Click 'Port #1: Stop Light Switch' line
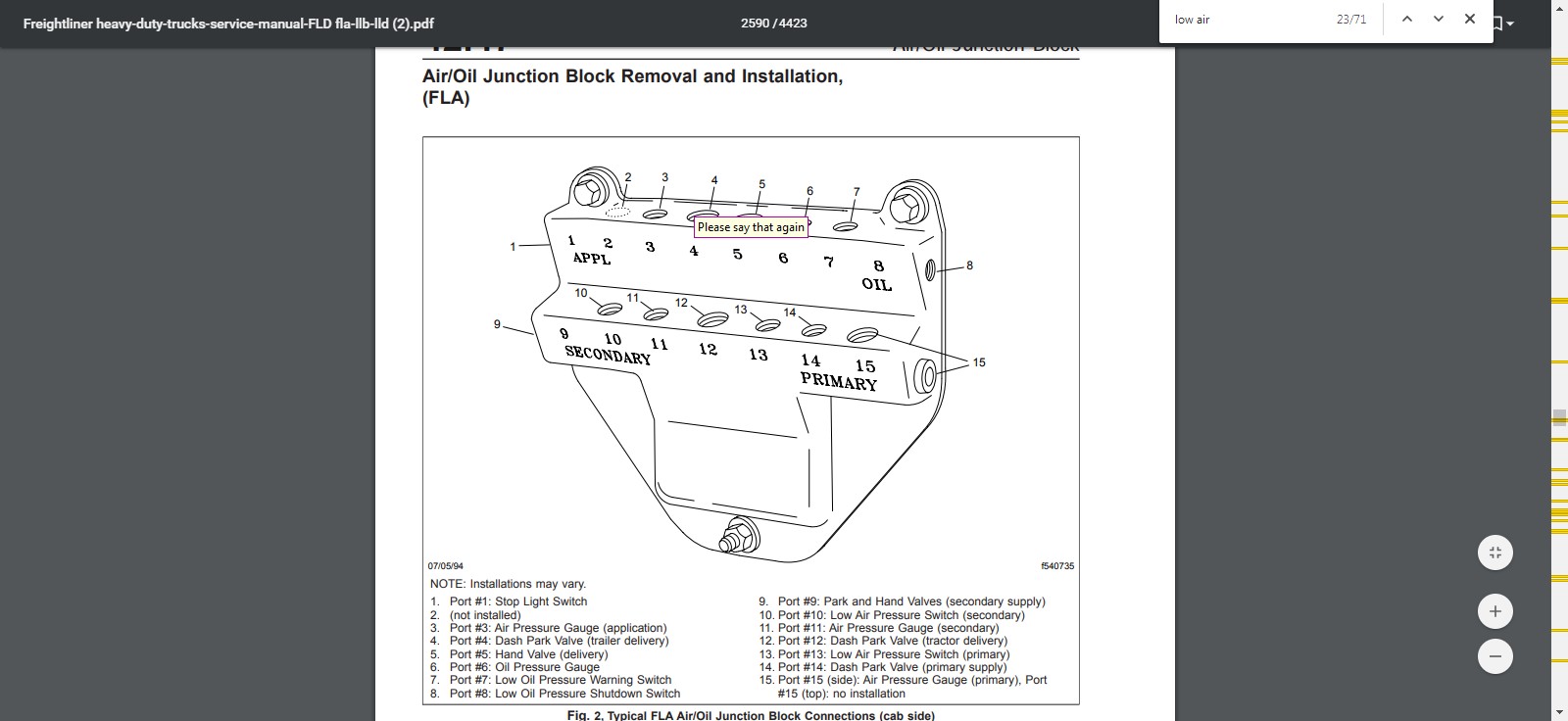This screenshot has width=1568, height=721. point(518,601)
